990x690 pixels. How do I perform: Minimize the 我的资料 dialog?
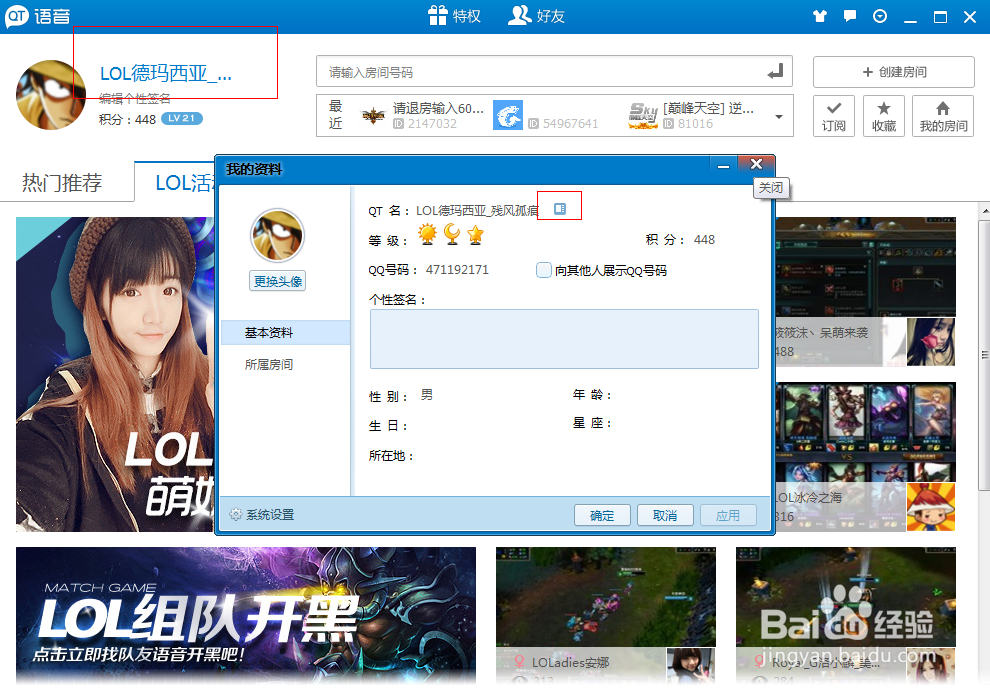click(x=724, y=165)
